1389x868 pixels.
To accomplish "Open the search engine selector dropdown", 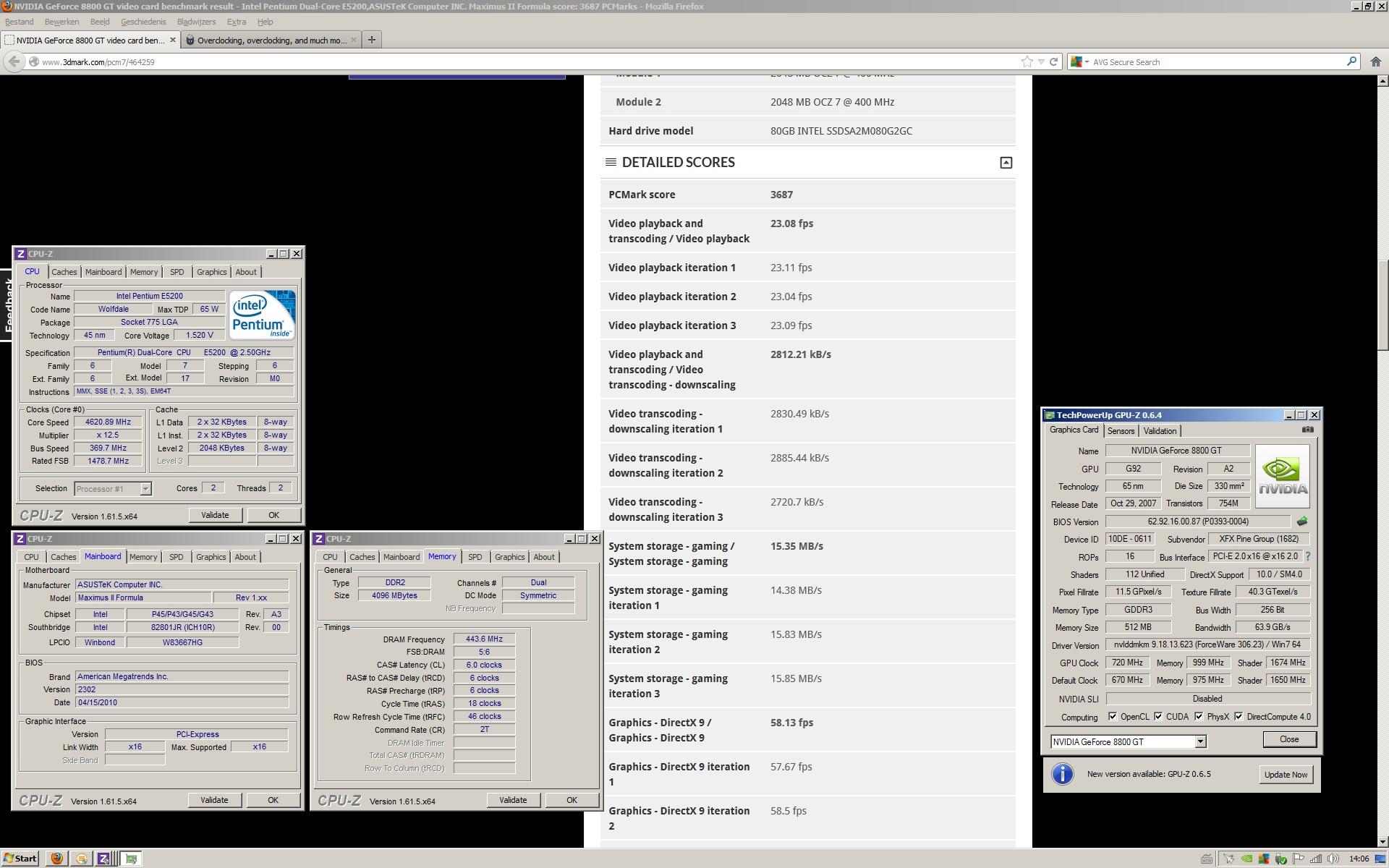I will tap(1079, 61).
